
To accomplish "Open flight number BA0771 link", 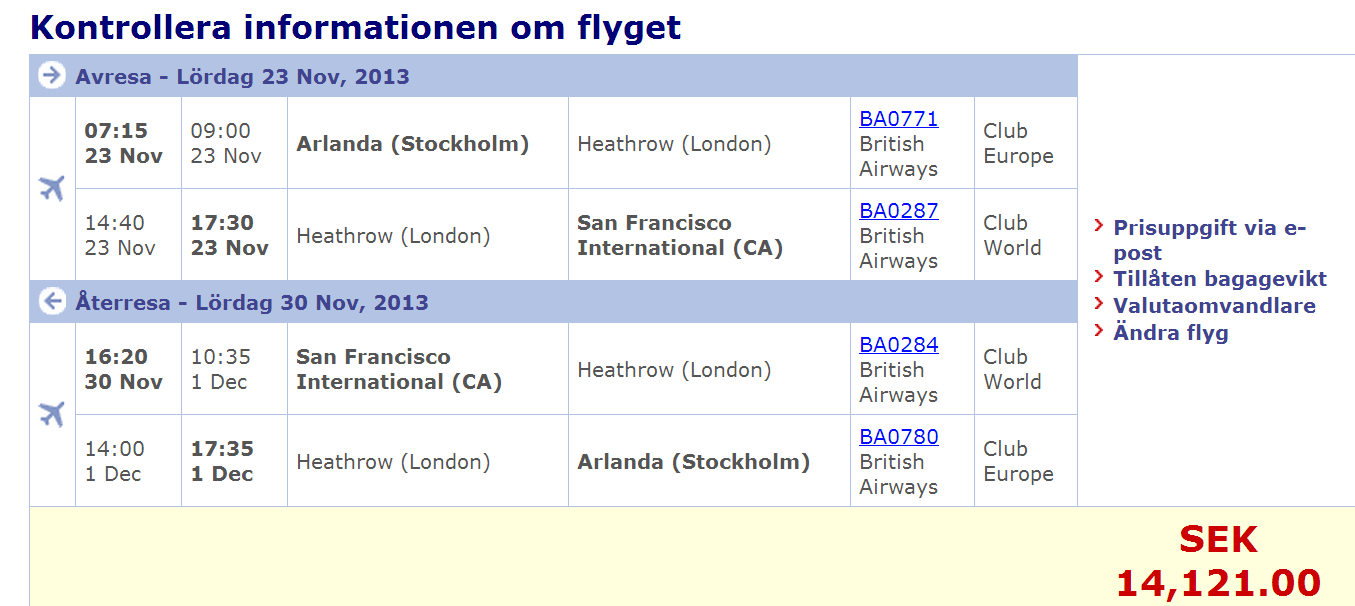I will (898, 119).
